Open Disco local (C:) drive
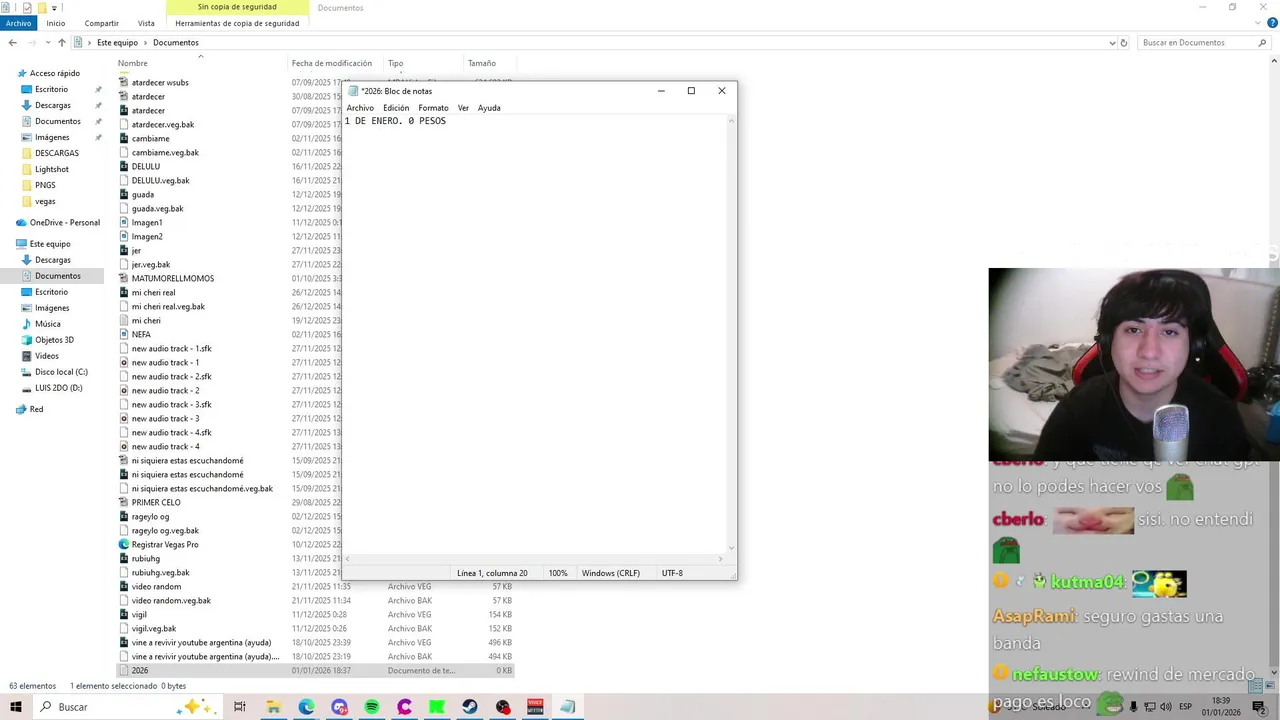Image resolution: width=1280 pixels, height=720 pixels. (61, 372)
